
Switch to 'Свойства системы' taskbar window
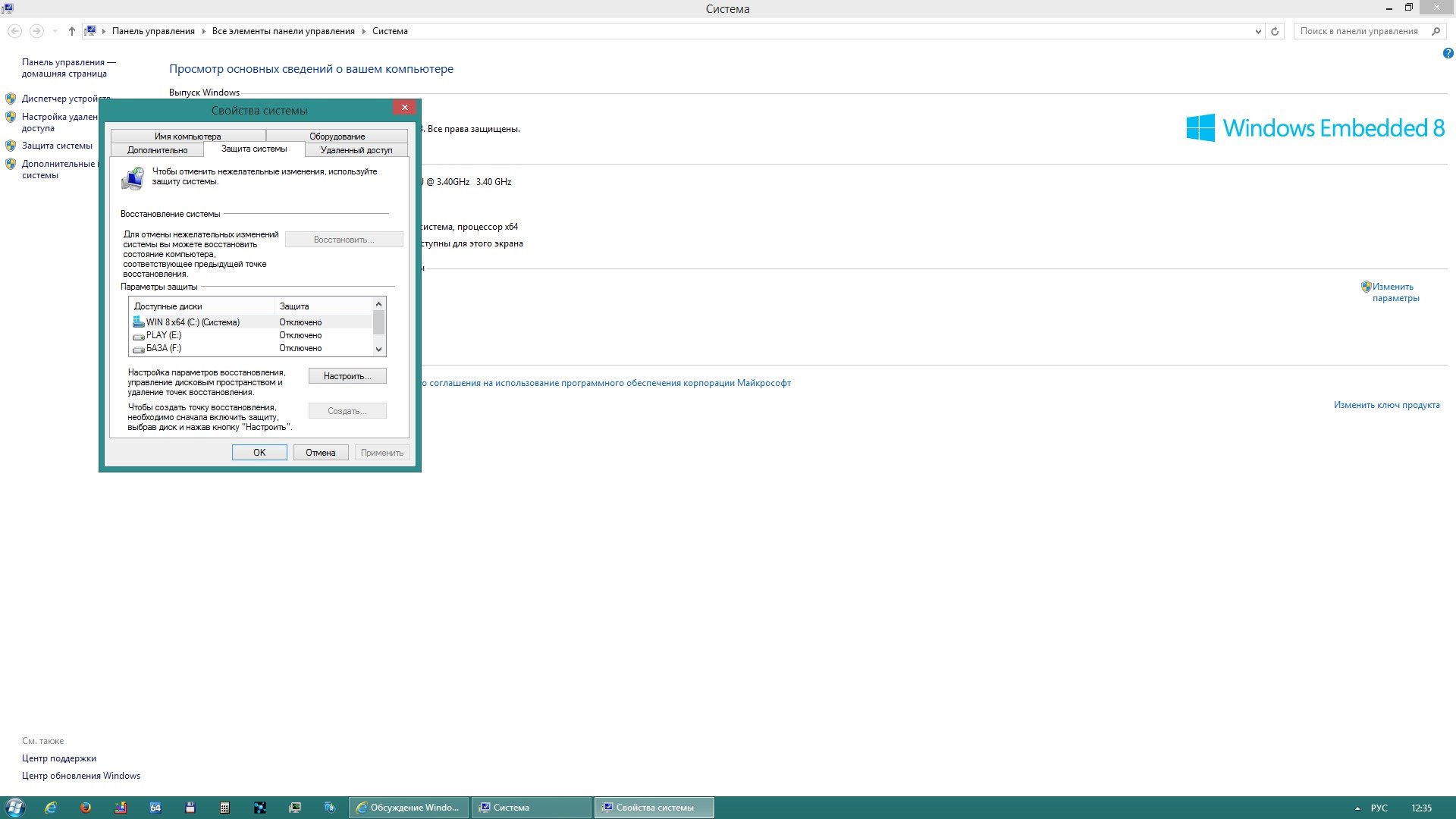(654, 808)
